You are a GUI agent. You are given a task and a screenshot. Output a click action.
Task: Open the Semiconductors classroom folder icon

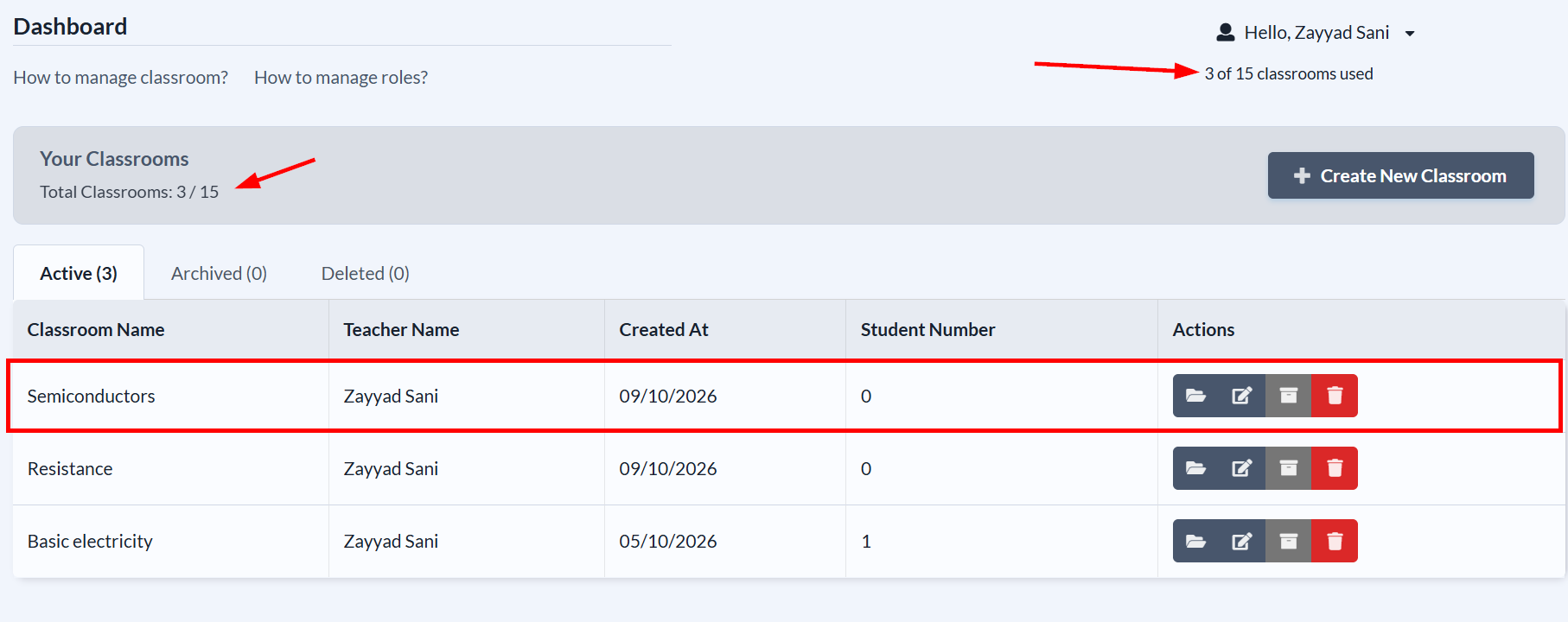coord(1195,396)
